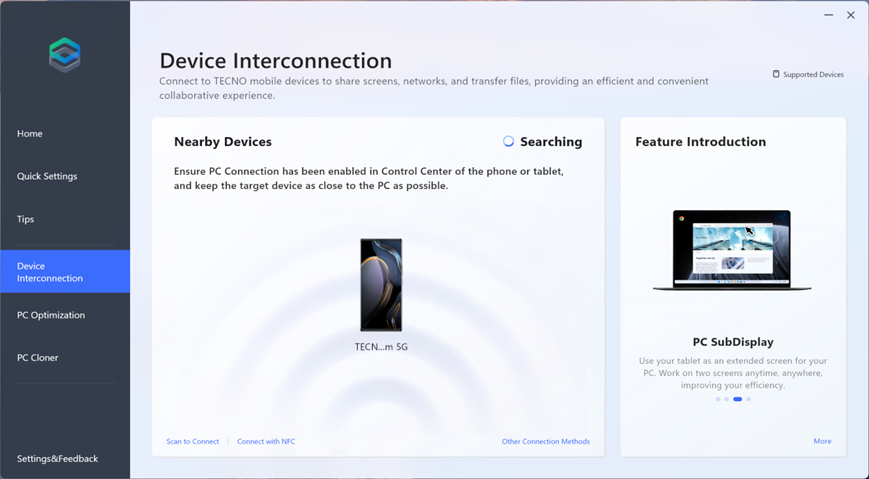
Task: Click the Searching spinner icon
Action: point(508,142)
